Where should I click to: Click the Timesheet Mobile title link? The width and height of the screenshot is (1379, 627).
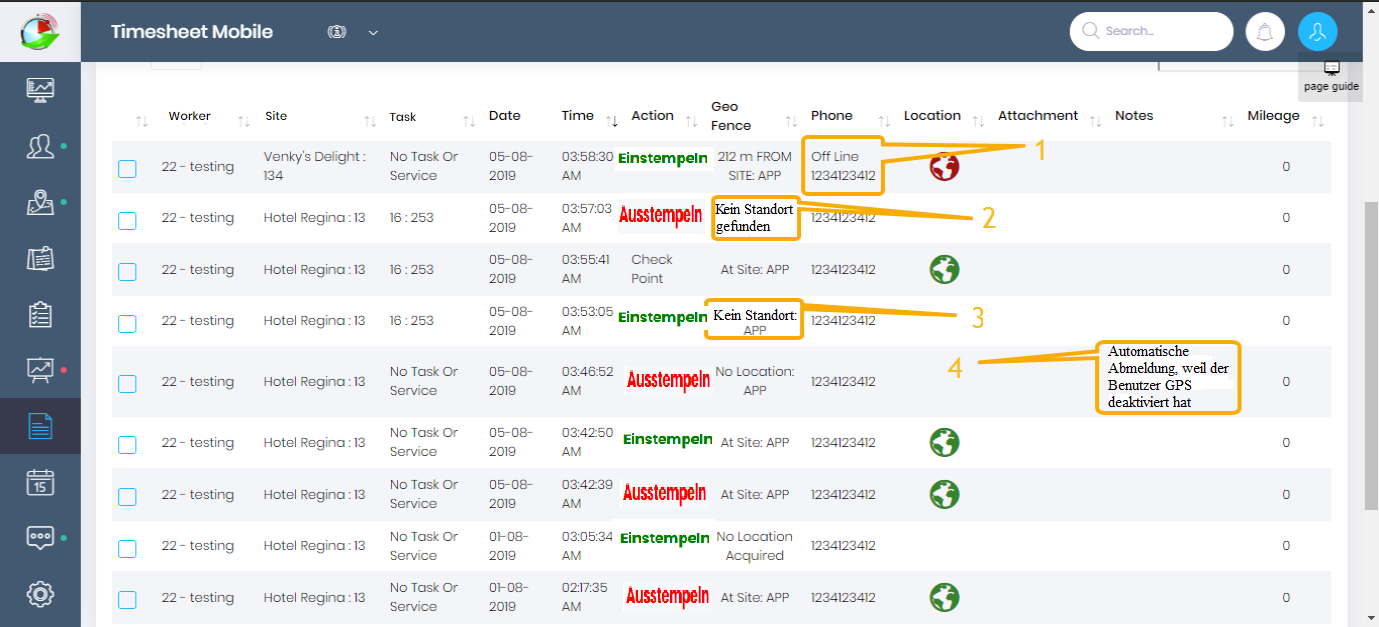[192, 32]
